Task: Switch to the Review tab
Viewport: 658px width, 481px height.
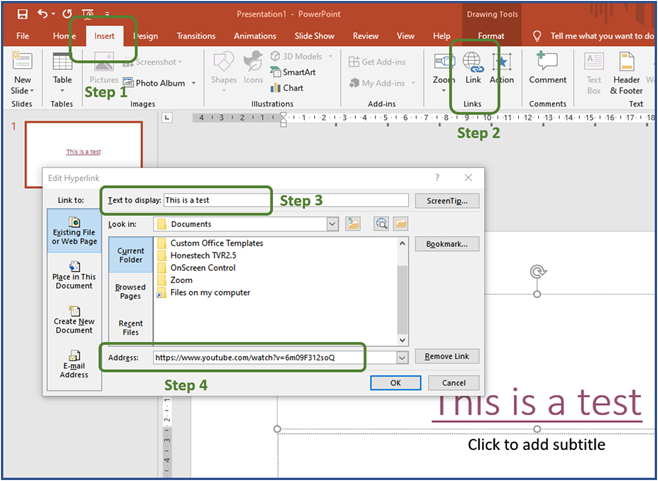Action: pyautogui.click(x=366, y=36)
